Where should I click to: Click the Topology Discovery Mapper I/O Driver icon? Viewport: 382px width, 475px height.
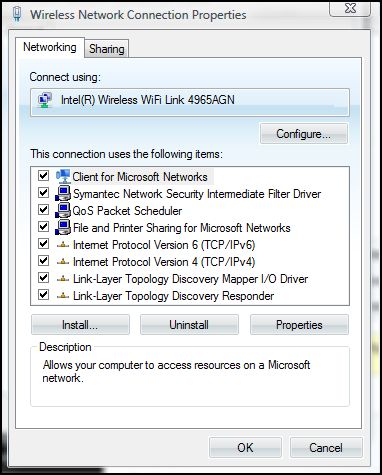[x=63, y=279]
